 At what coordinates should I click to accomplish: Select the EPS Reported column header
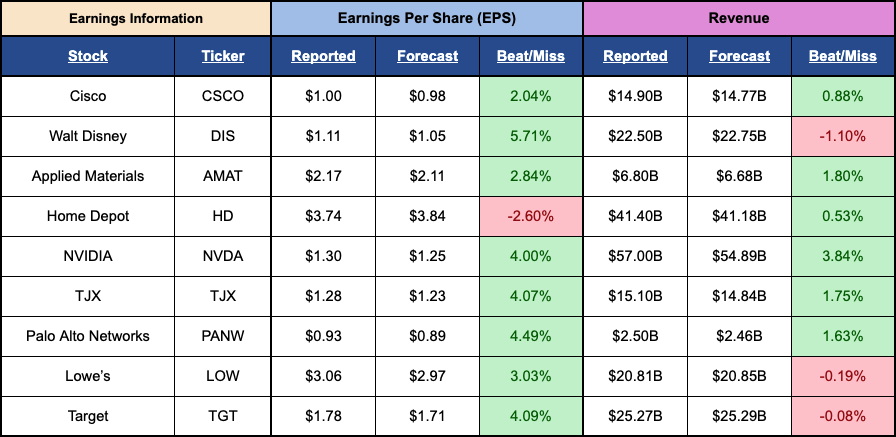(x=323, y=56)
